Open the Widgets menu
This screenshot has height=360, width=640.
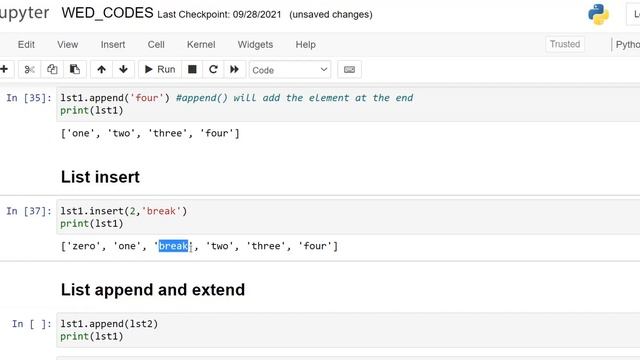pos(255,44)
